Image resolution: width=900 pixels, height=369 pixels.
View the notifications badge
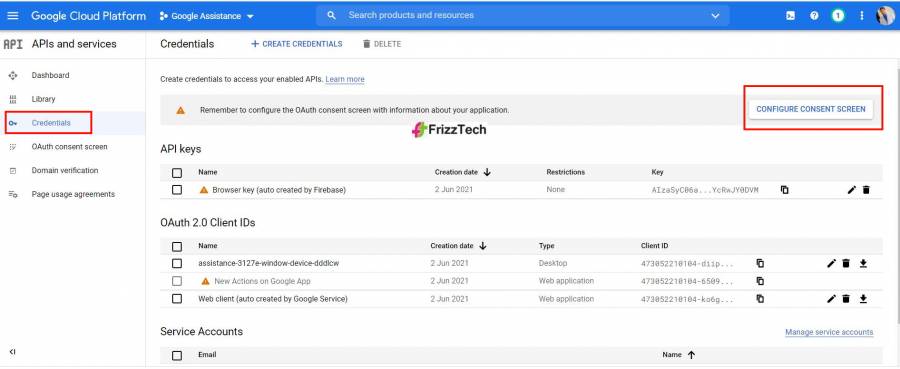(838, 16)
